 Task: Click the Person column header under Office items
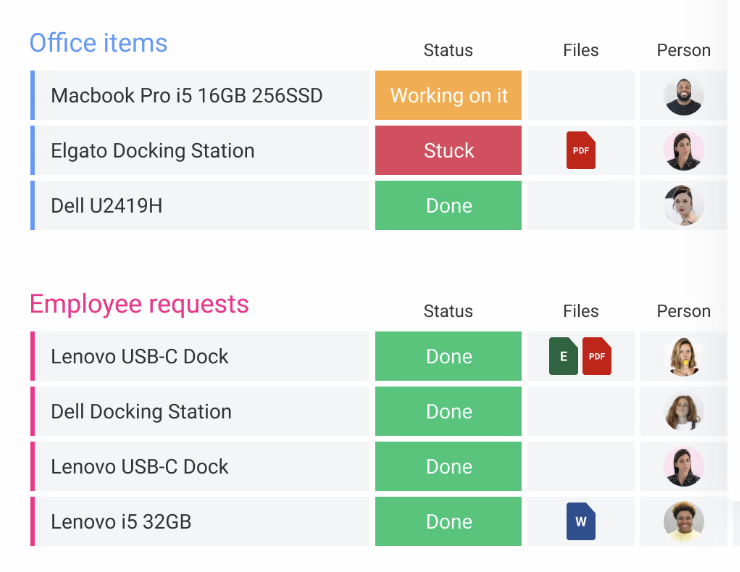683,50
